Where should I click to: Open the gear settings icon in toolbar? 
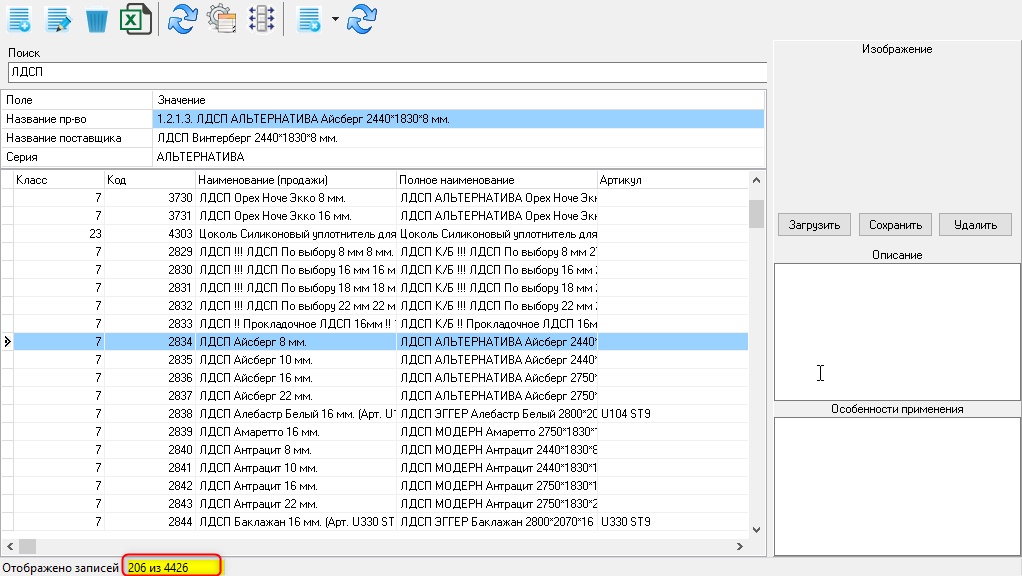221,19
